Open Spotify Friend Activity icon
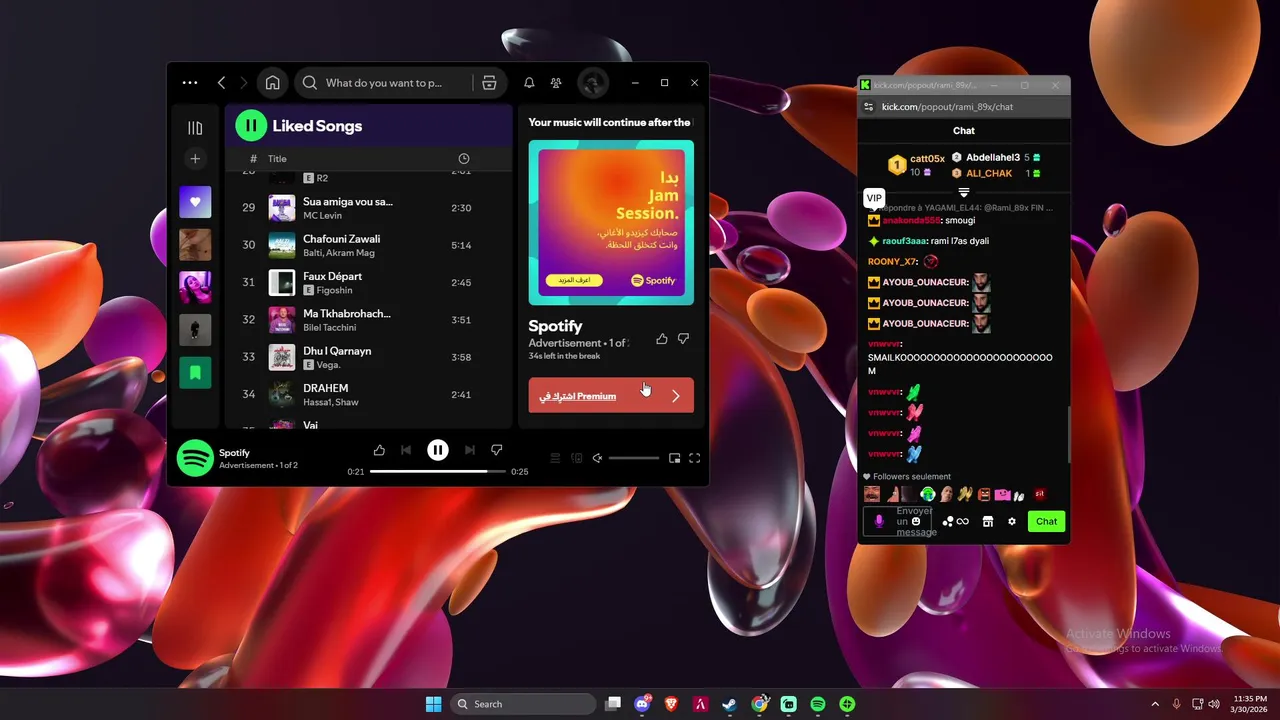 coord(557,83)
